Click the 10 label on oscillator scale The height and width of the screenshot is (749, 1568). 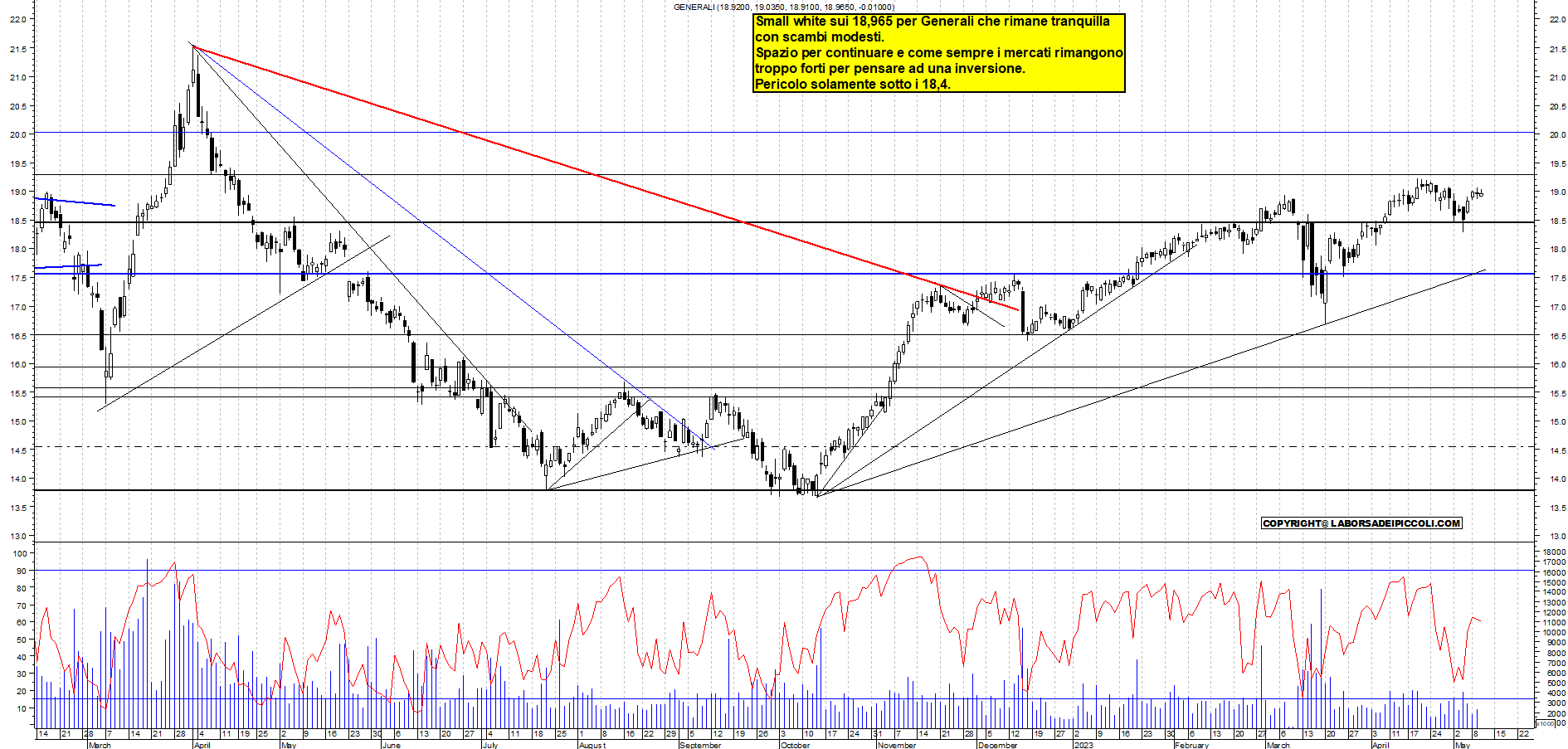point(22,708)
